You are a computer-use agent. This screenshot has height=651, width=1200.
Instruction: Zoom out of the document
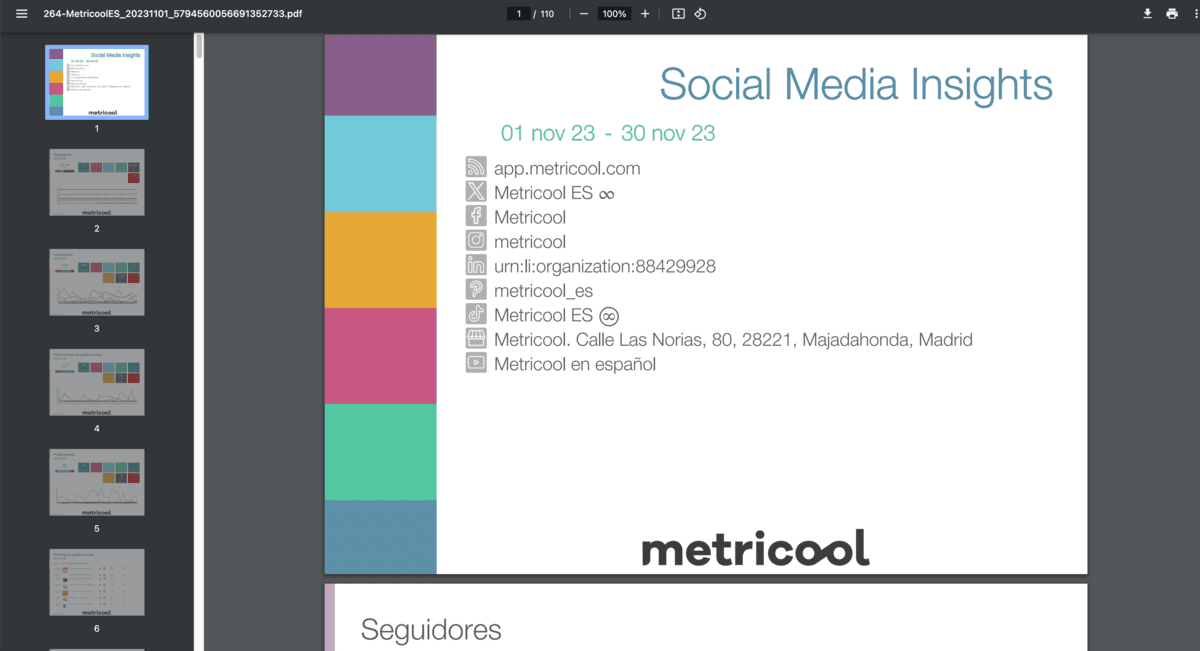[x=582, y=13]
